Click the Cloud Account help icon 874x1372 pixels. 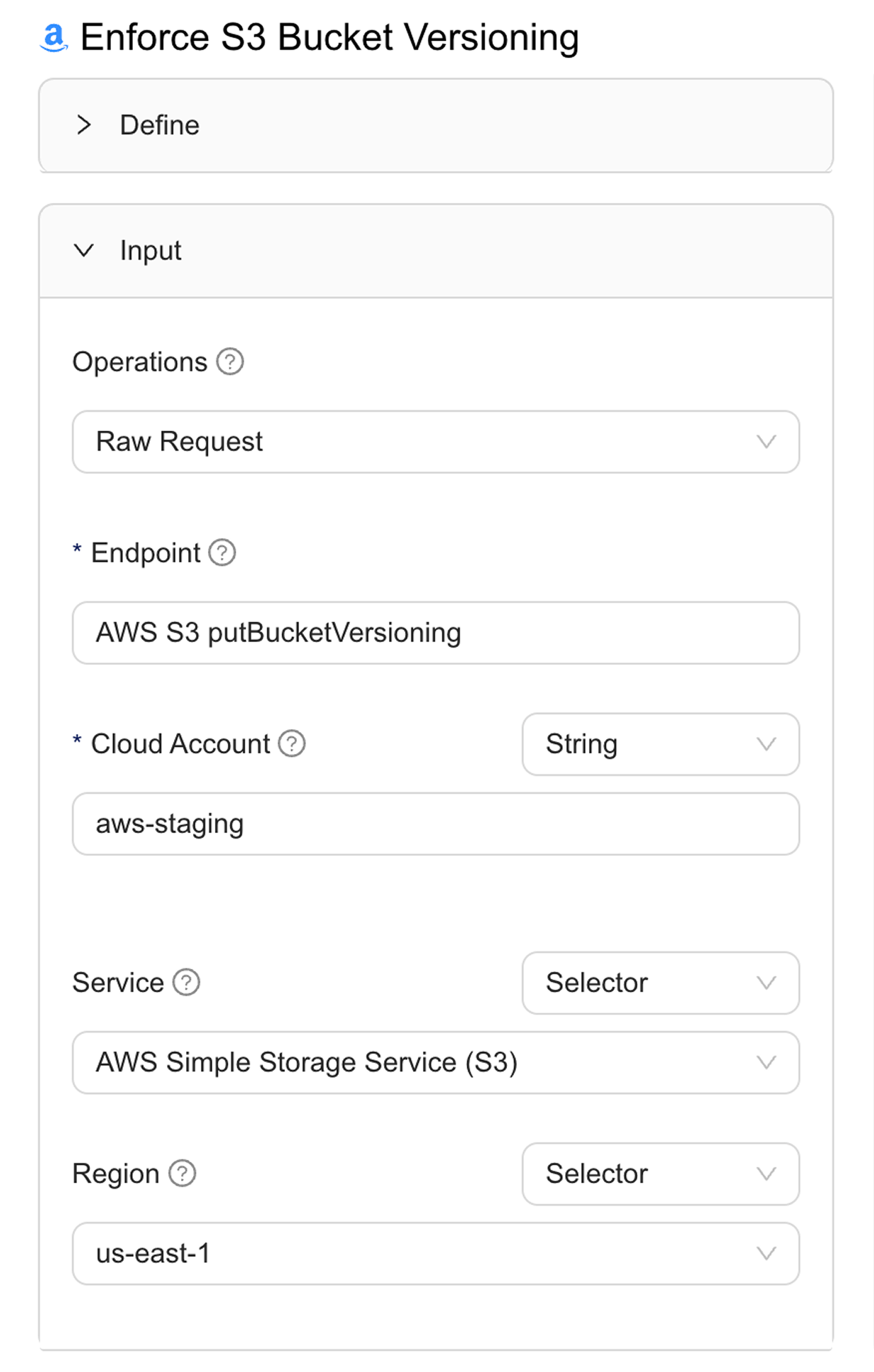point(291,743)
